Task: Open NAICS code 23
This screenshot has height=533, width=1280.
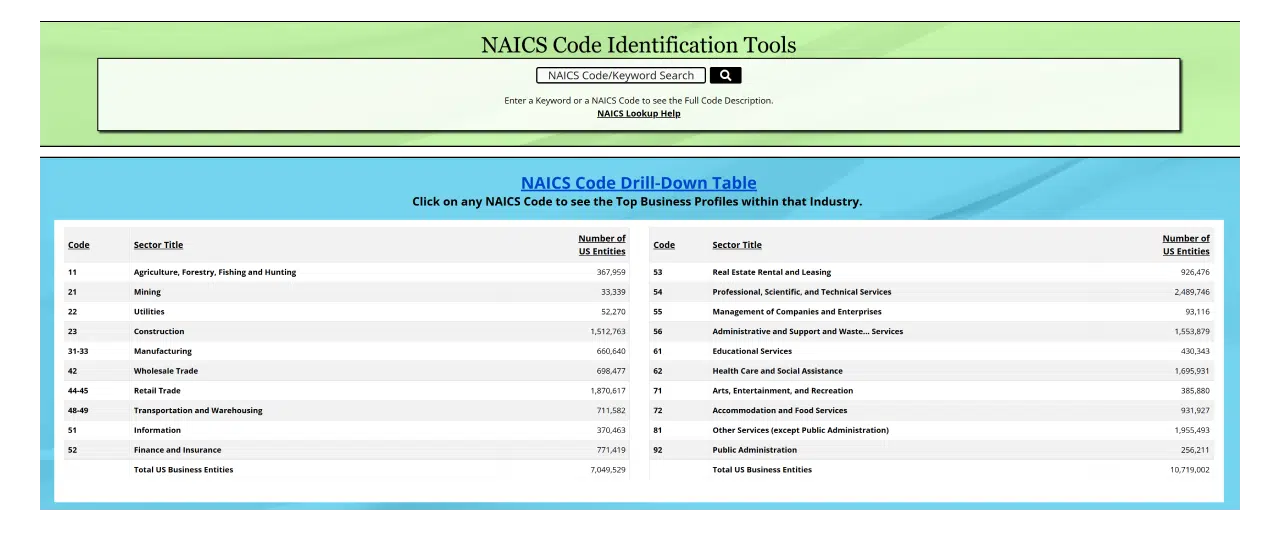Action: click(73, 331)
